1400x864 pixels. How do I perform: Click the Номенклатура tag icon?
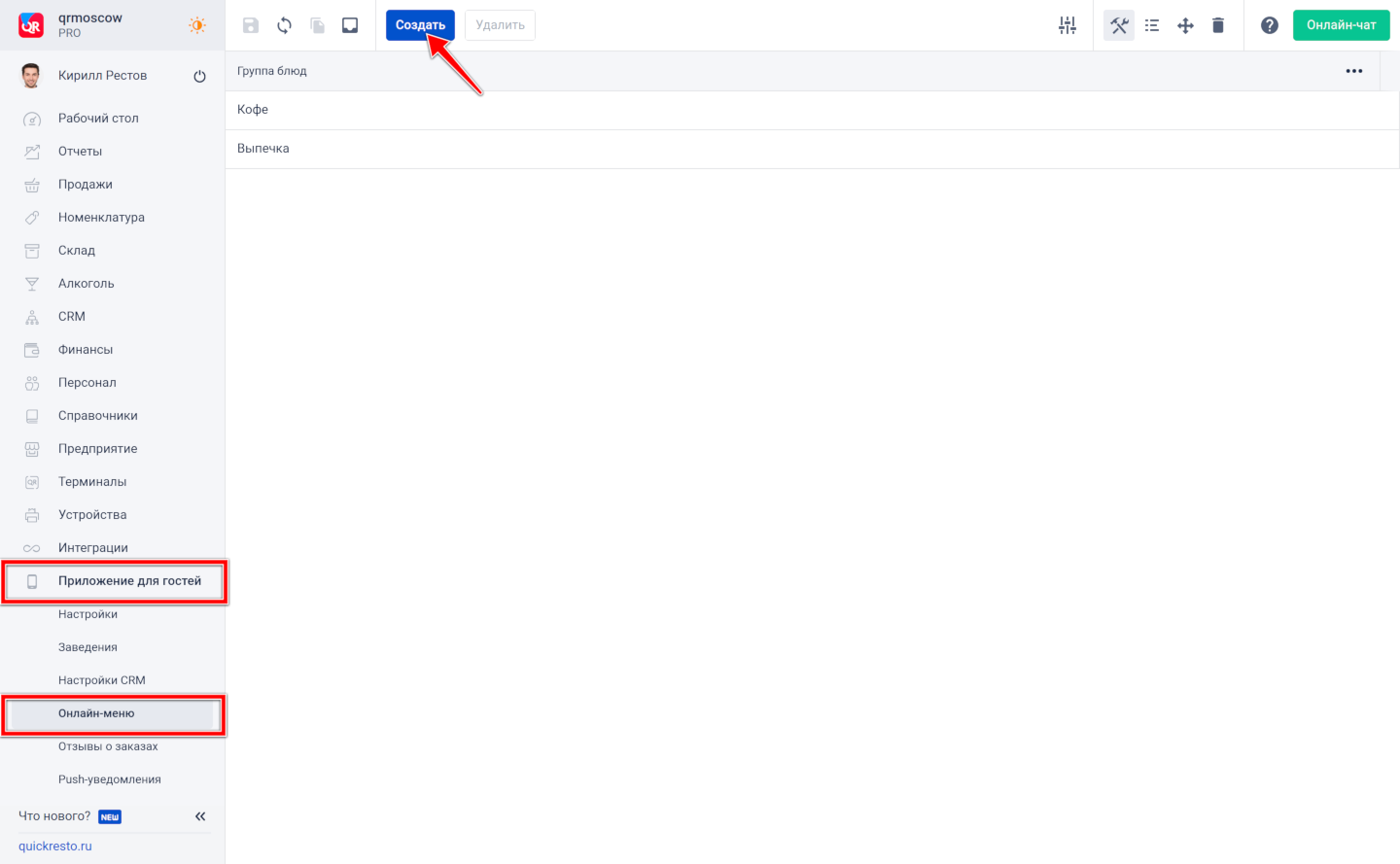[x=32, y=218]
